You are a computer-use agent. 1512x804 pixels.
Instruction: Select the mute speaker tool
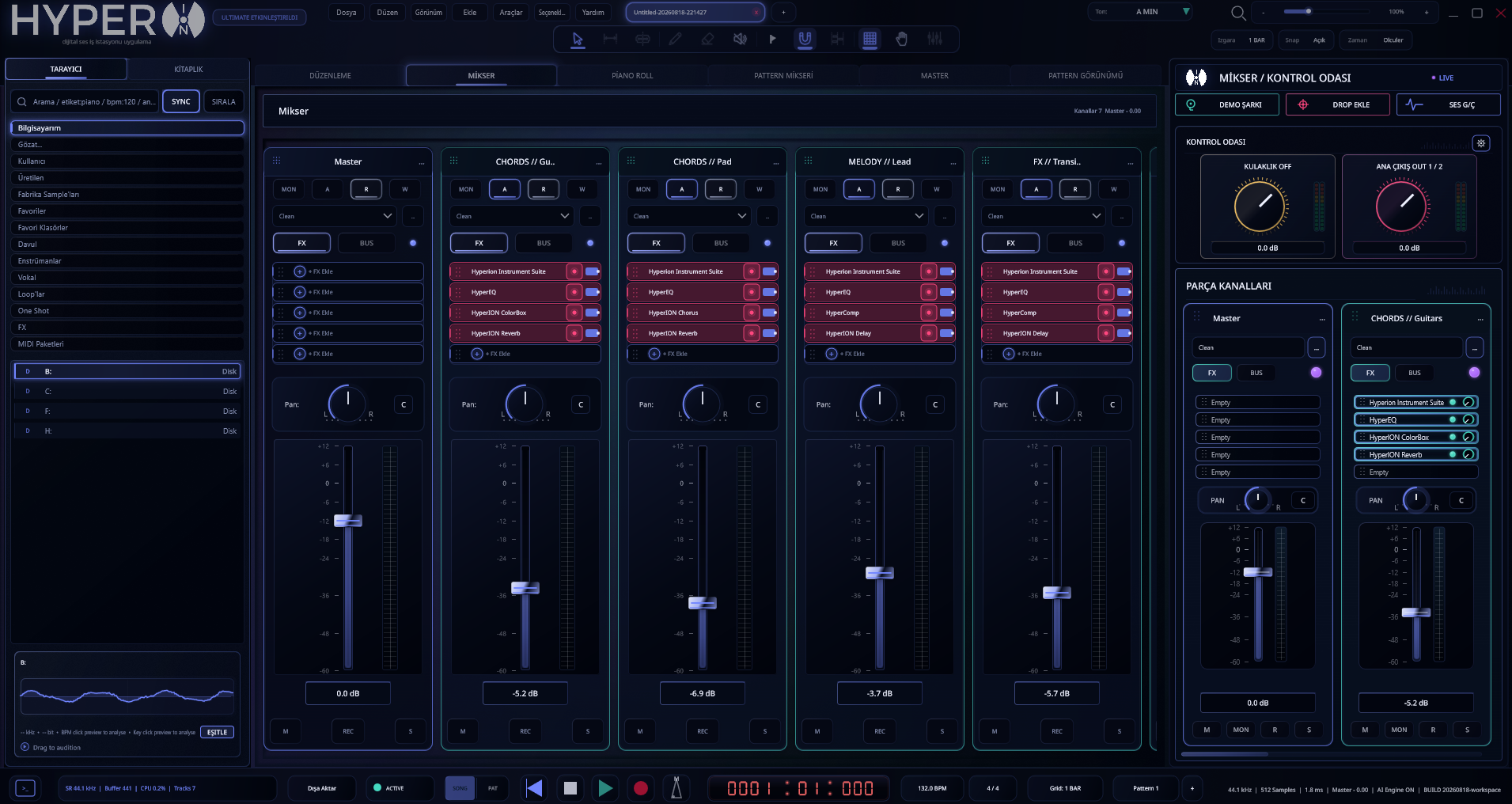point(740,39)
